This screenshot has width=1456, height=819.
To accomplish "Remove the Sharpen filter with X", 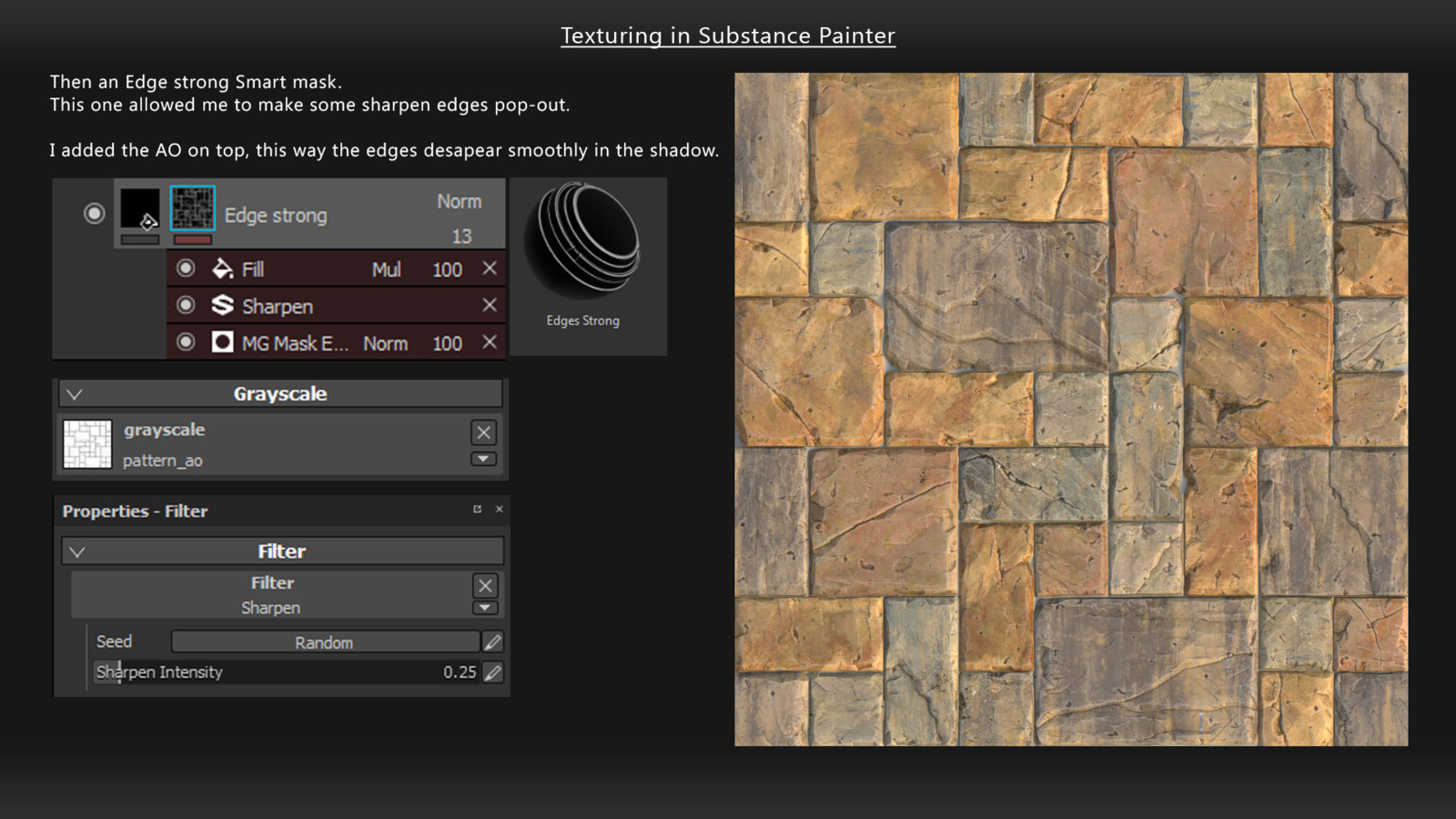I will point(490,305).
